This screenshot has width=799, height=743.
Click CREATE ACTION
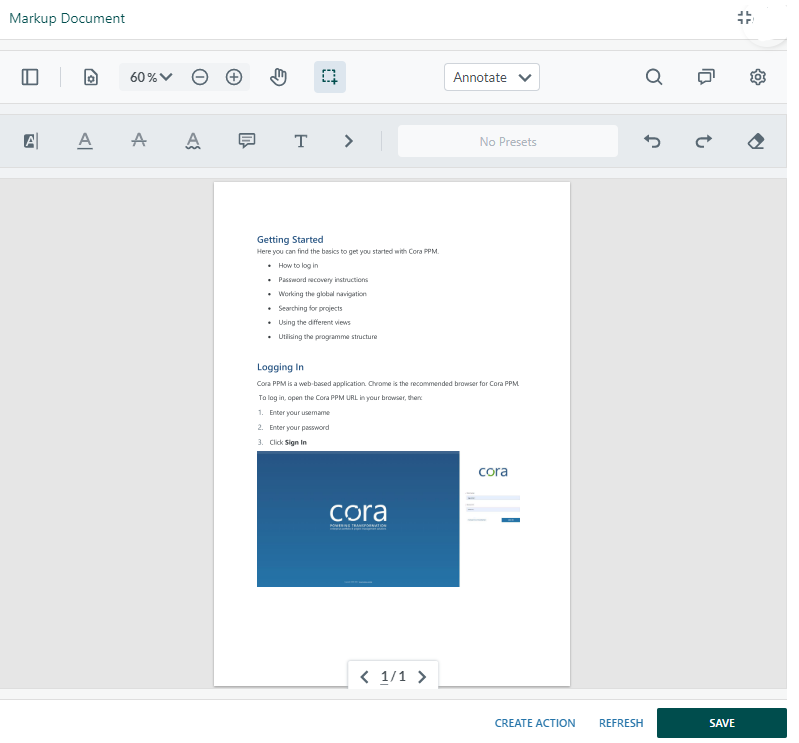click(x=535, y=723)
